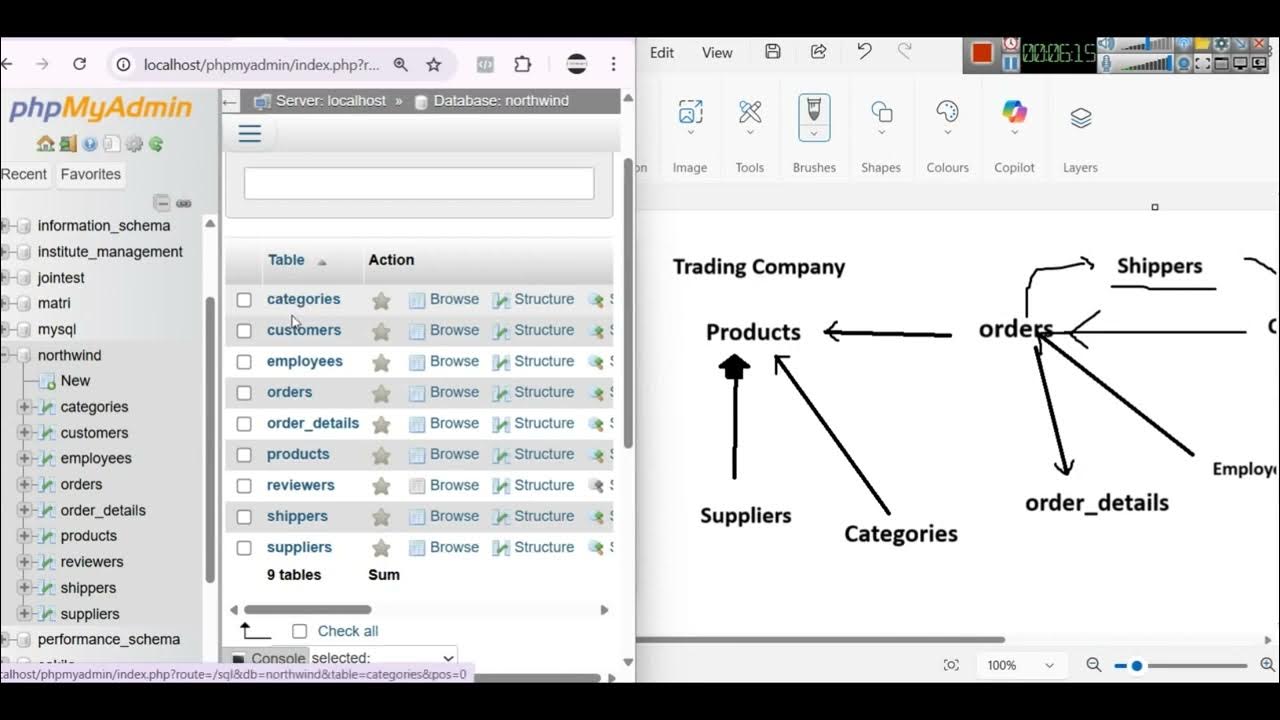Expand the customers tree node in sidebar
The height and width of the screenshot is (720, 1280).
pos(24,433)
